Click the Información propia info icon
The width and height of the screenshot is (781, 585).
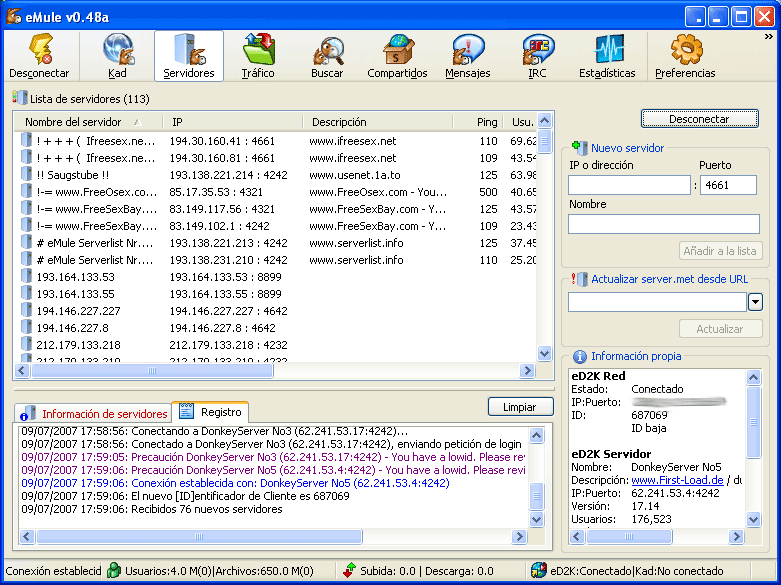(579, 356)
